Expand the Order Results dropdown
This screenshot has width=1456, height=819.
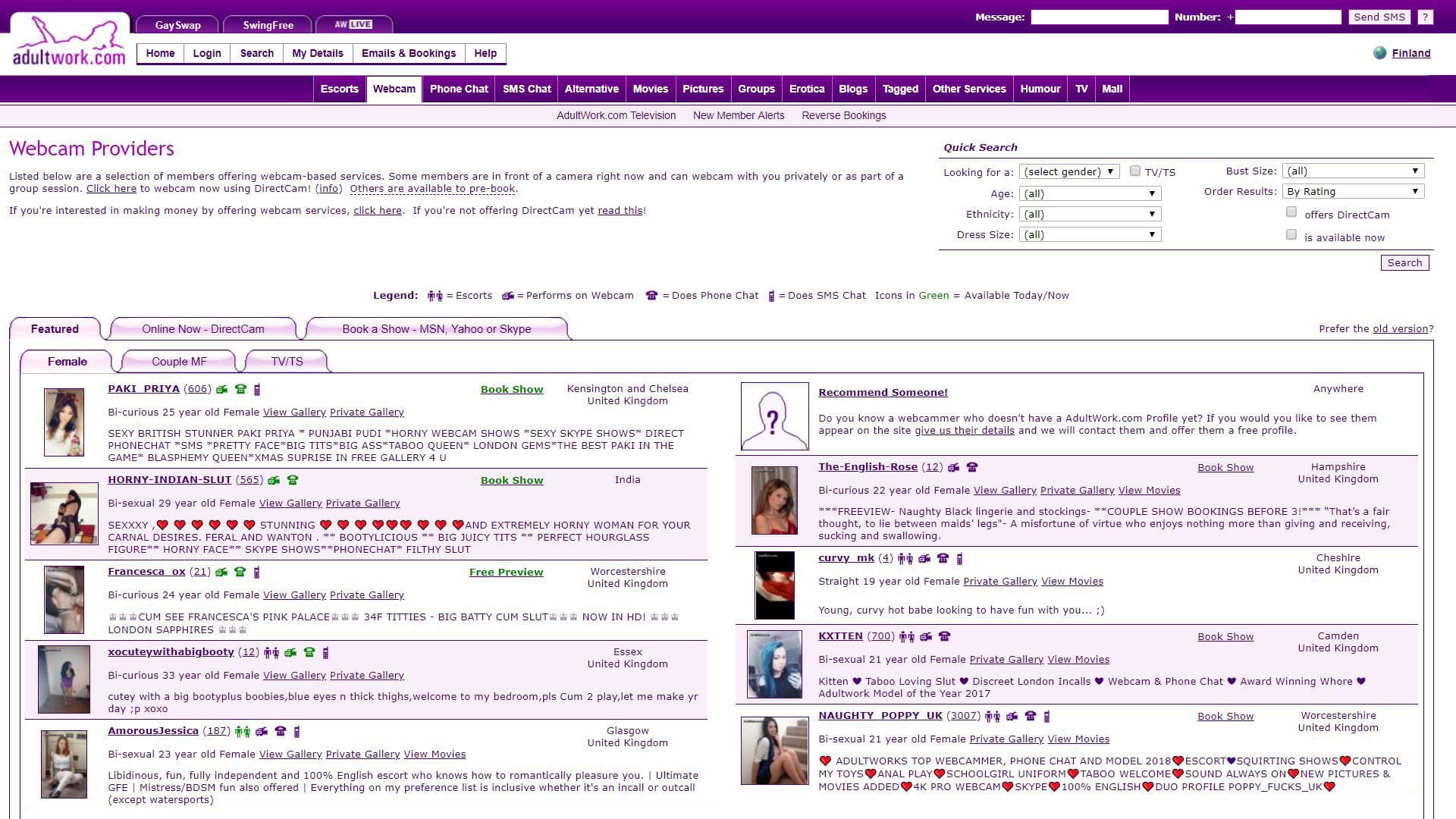(x=1353, y=192)
